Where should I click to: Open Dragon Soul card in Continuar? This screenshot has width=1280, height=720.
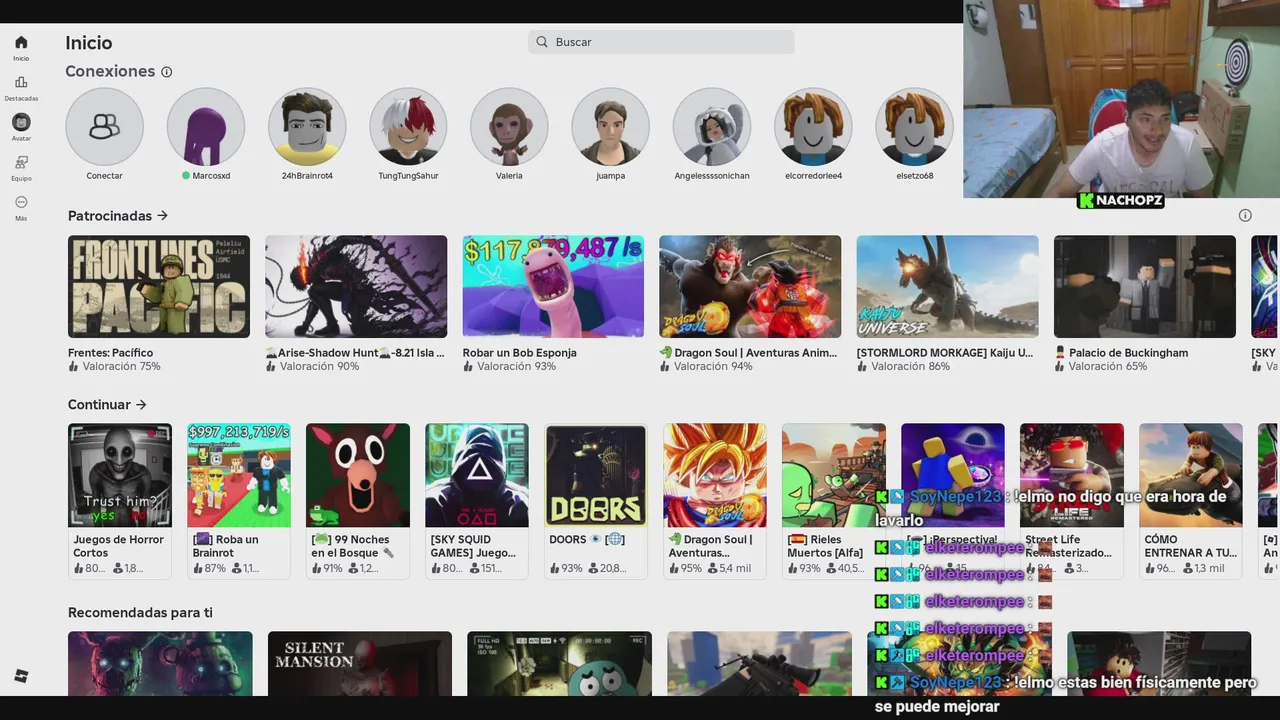(x=715, y=500)
